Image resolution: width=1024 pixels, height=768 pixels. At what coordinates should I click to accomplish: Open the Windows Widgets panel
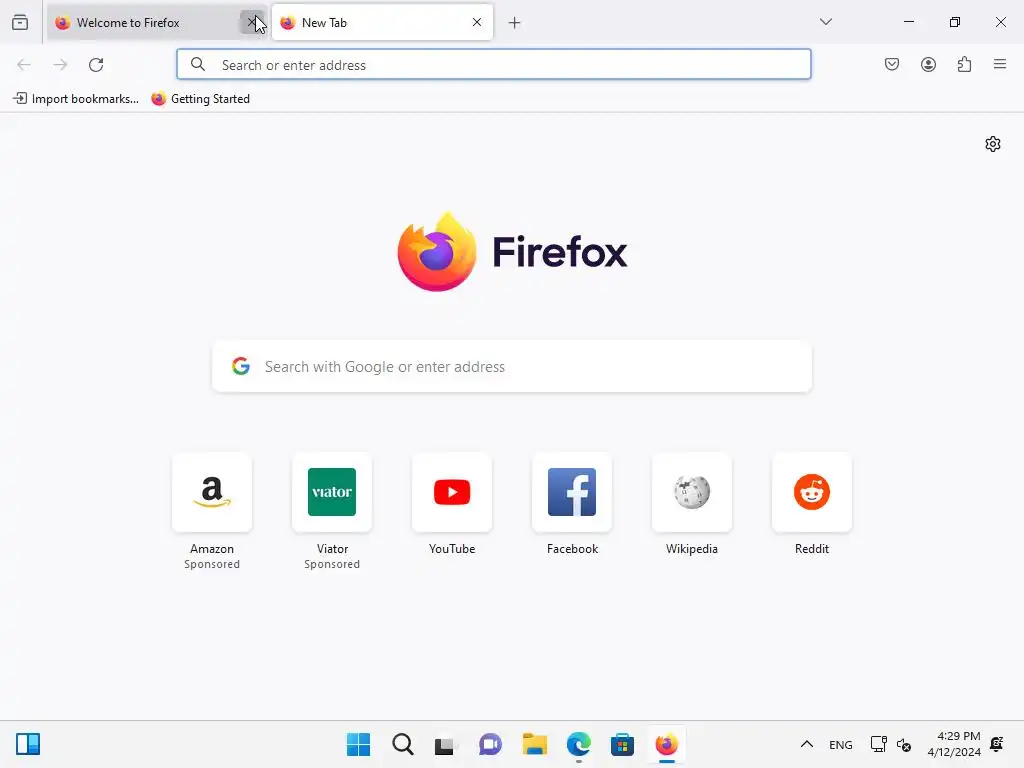28,744
